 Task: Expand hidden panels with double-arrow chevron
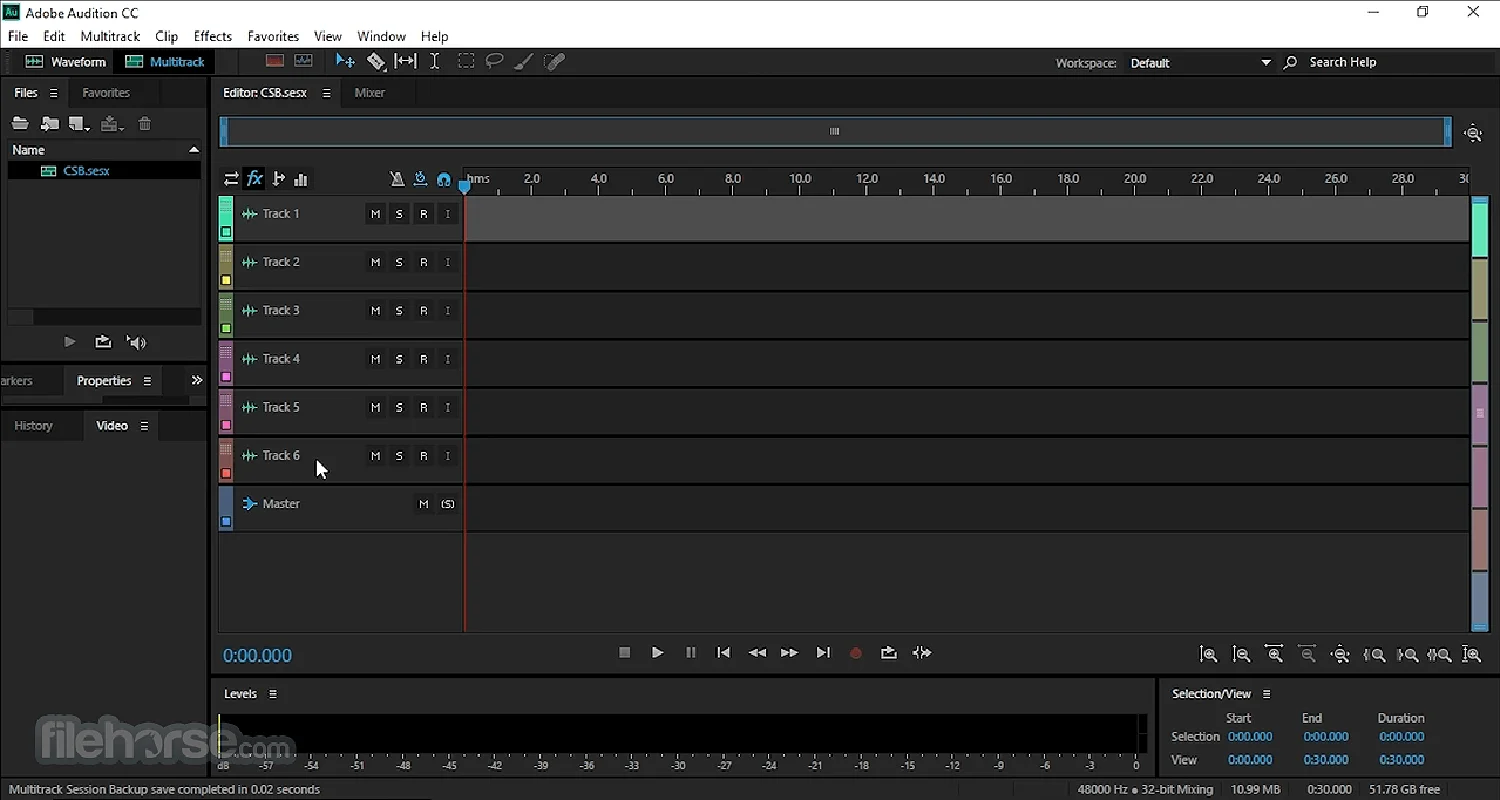tap(196, 381)
